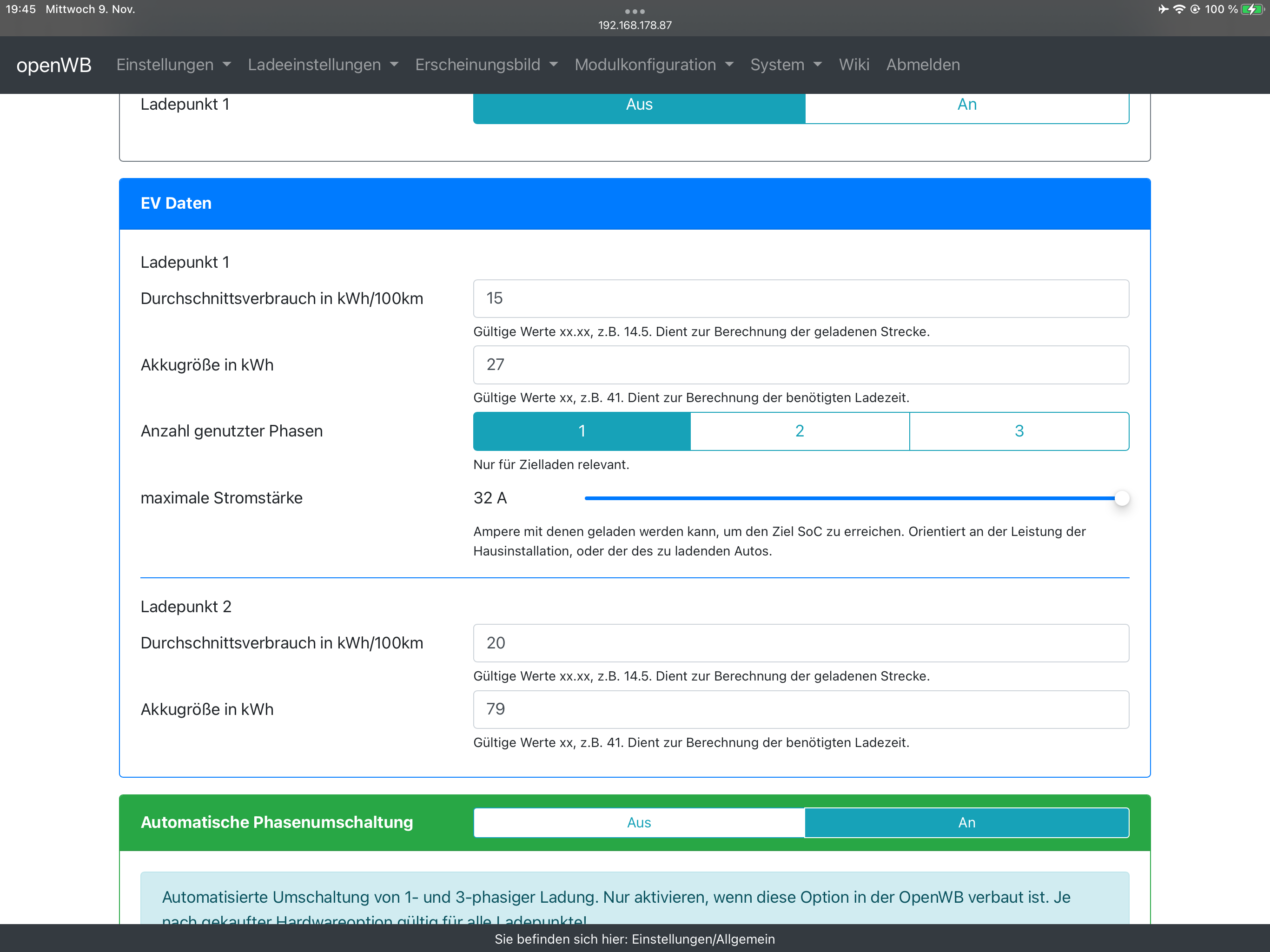Click Ladepunkt 1 Akkugröße input field
The image size is (1270, 952).
point(800,364)
